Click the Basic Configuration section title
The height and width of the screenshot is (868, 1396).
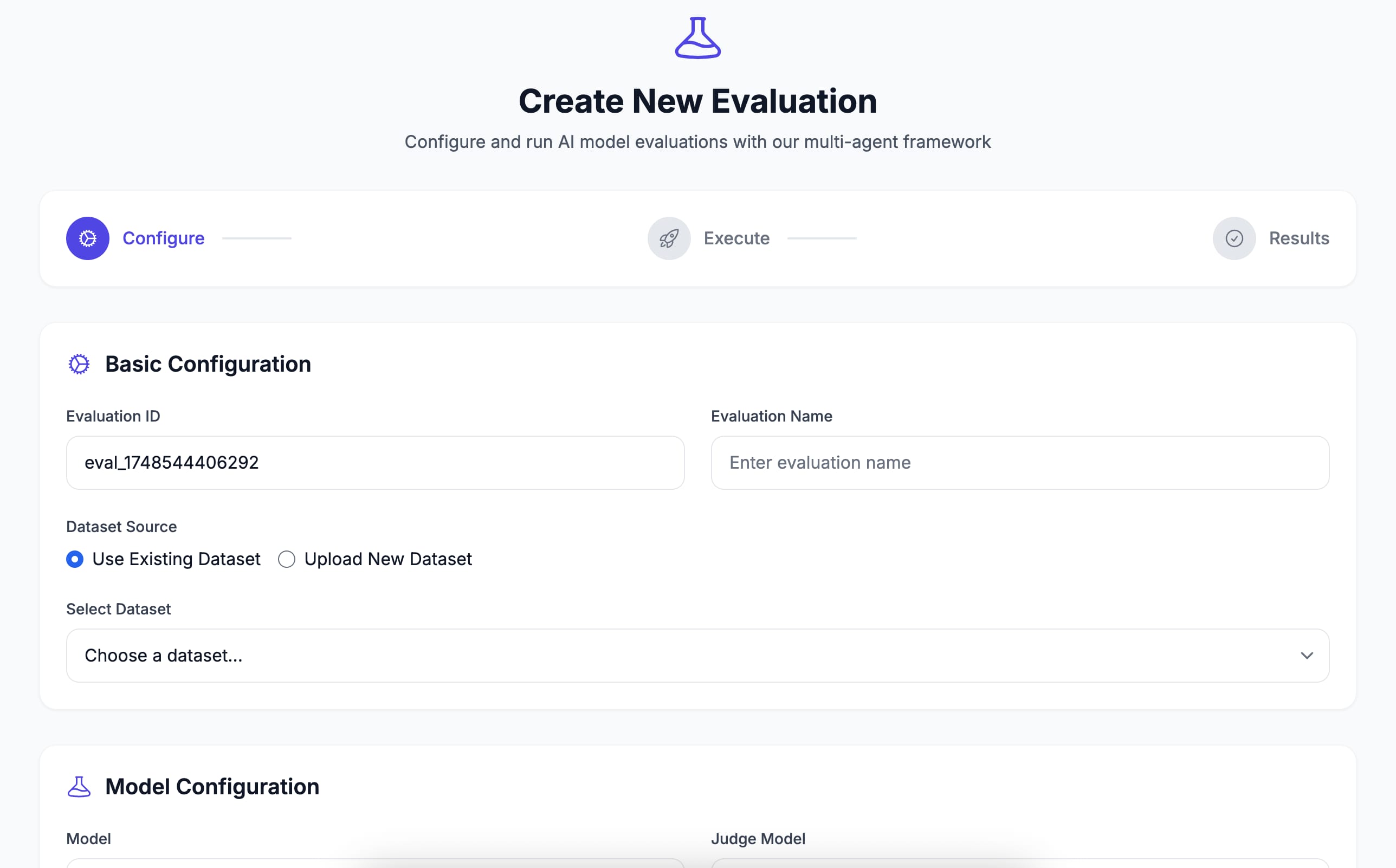[x=208, y=364]
